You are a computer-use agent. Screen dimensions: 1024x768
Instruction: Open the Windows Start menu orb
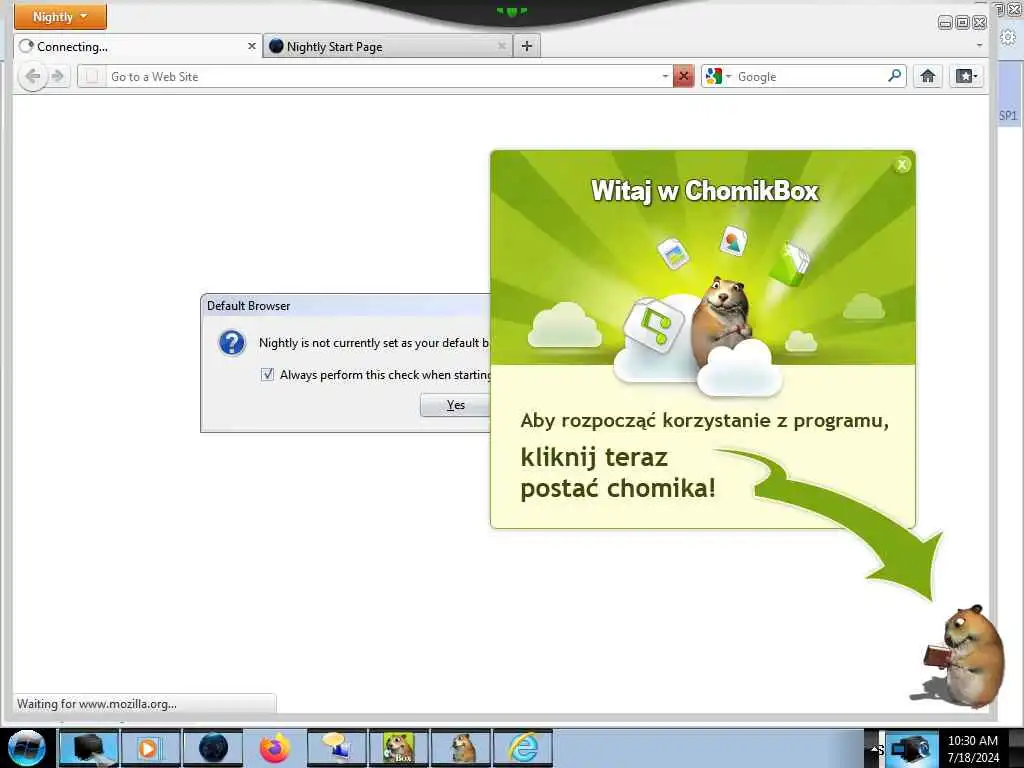click(x=27, y=748)
